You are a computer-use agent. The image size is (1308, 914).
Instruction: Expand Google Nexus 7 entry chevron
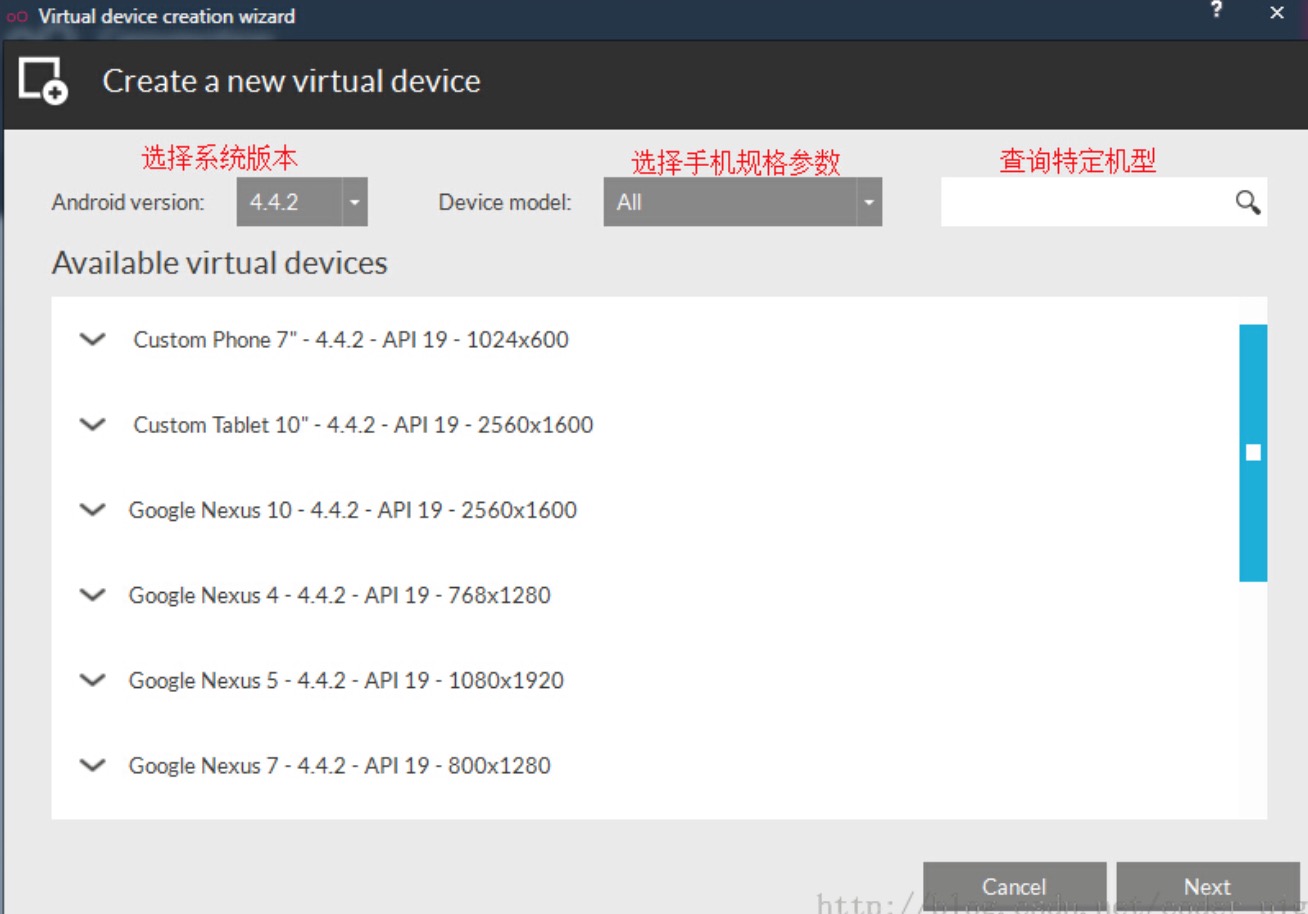[93, 765]
